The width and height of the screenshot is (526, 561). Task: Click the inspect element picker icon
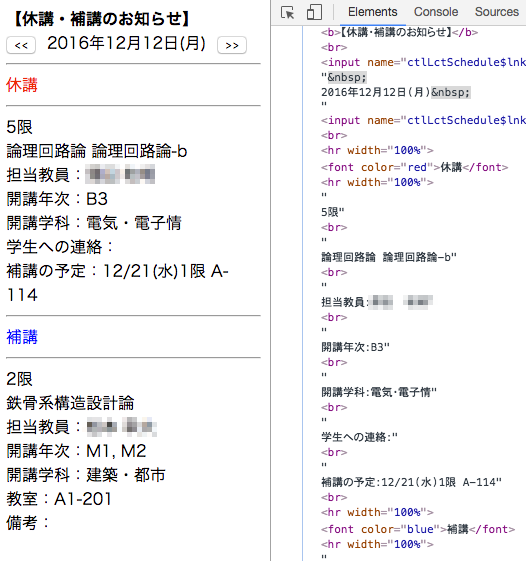click(x=287, y=13)
